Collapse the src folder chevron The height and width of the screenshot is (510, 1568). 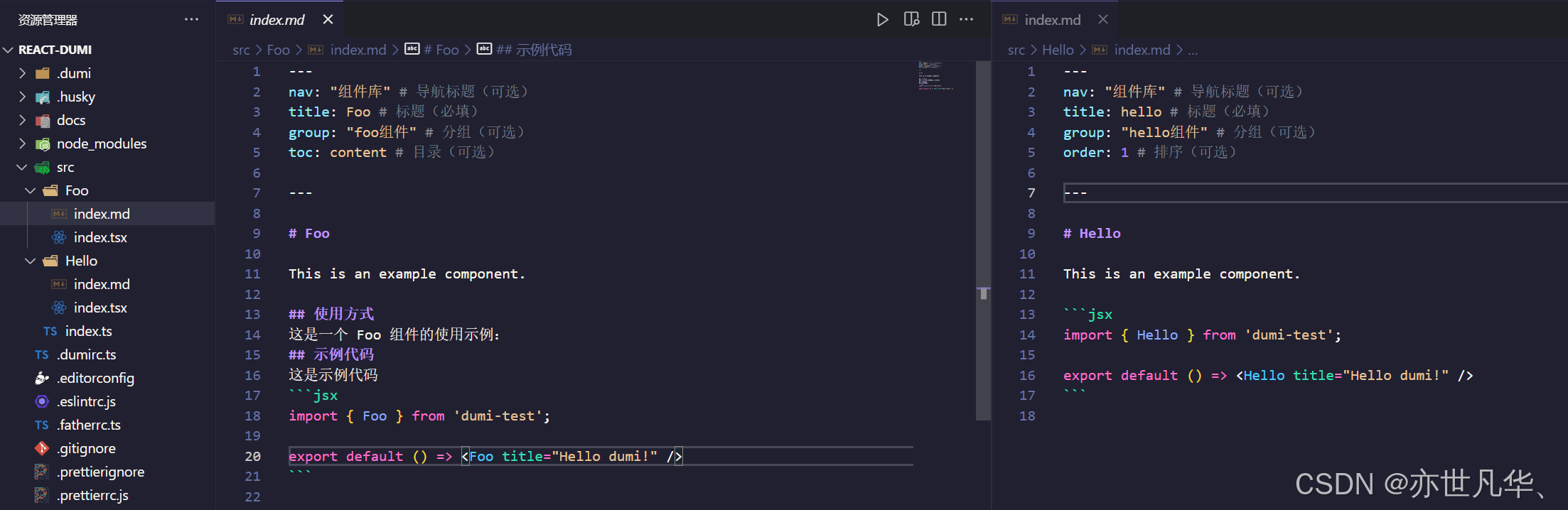pos(22,167)
